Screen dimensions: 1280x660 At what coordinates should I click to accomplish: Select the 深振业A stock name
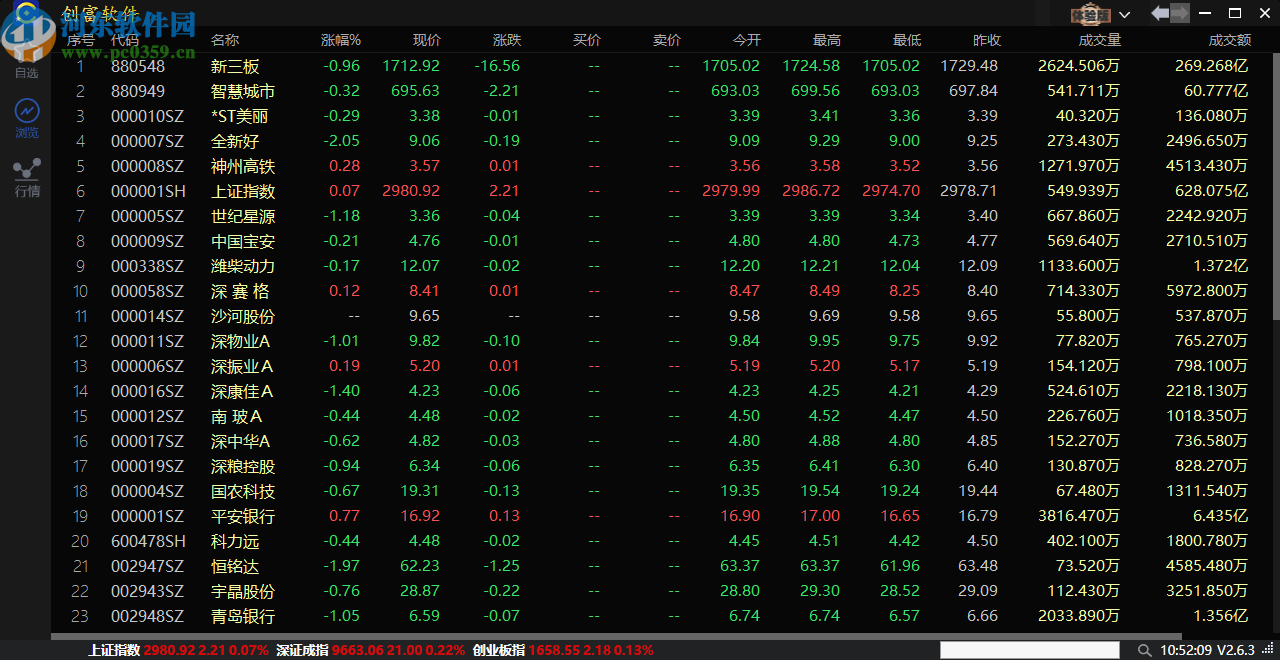[x=241, y=366]
